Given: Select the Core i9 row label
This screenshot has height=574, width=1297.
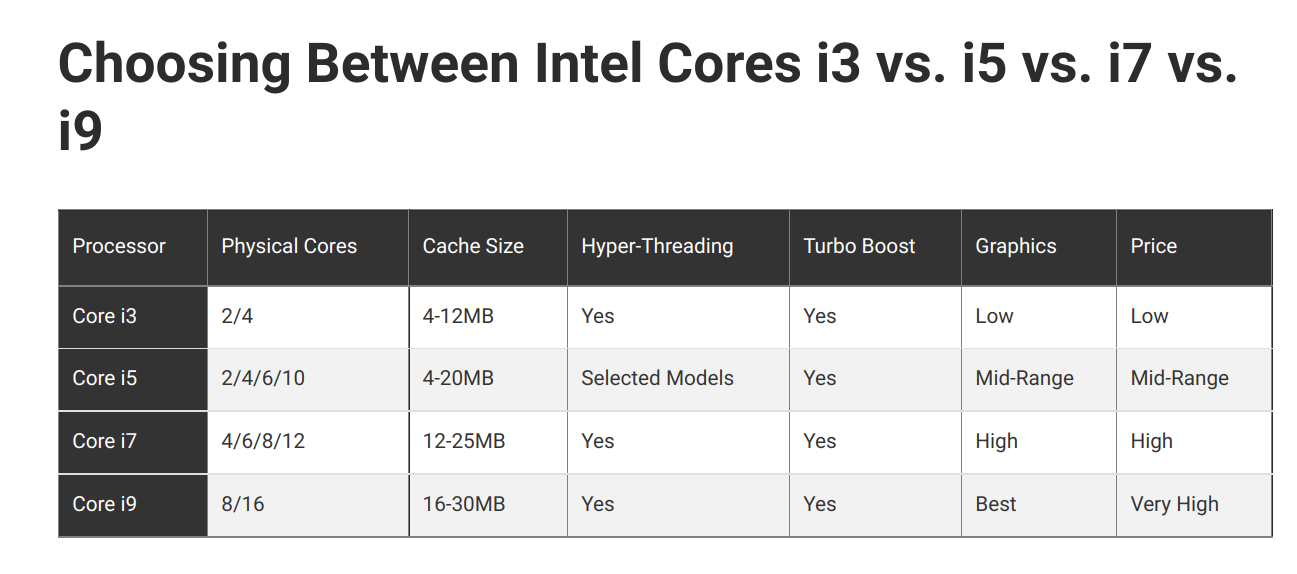Looking at the screenshot, I should pyautogui.click(x=105, y=504).
